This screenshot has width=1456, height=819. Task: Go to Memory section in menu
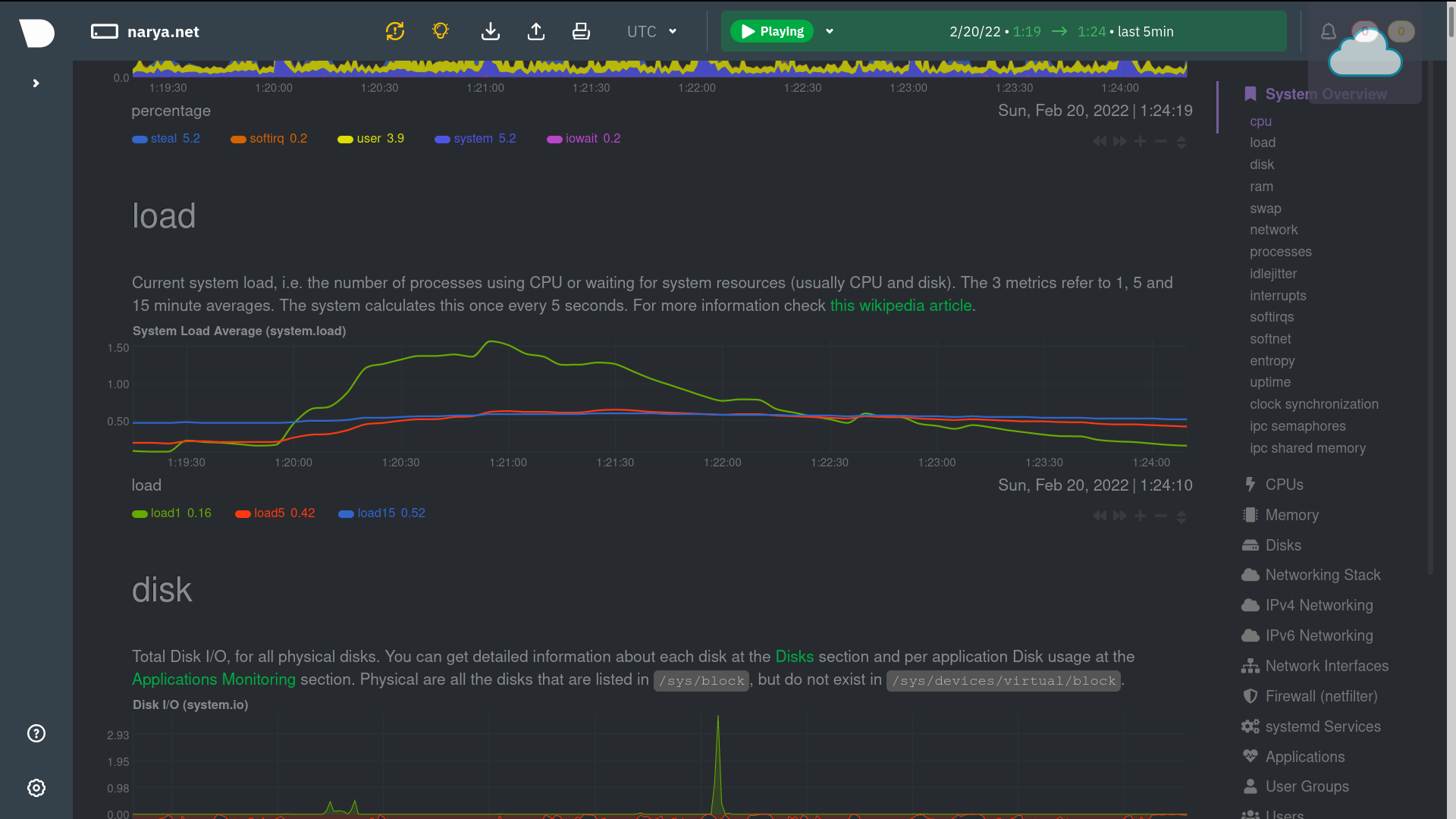1291,515
